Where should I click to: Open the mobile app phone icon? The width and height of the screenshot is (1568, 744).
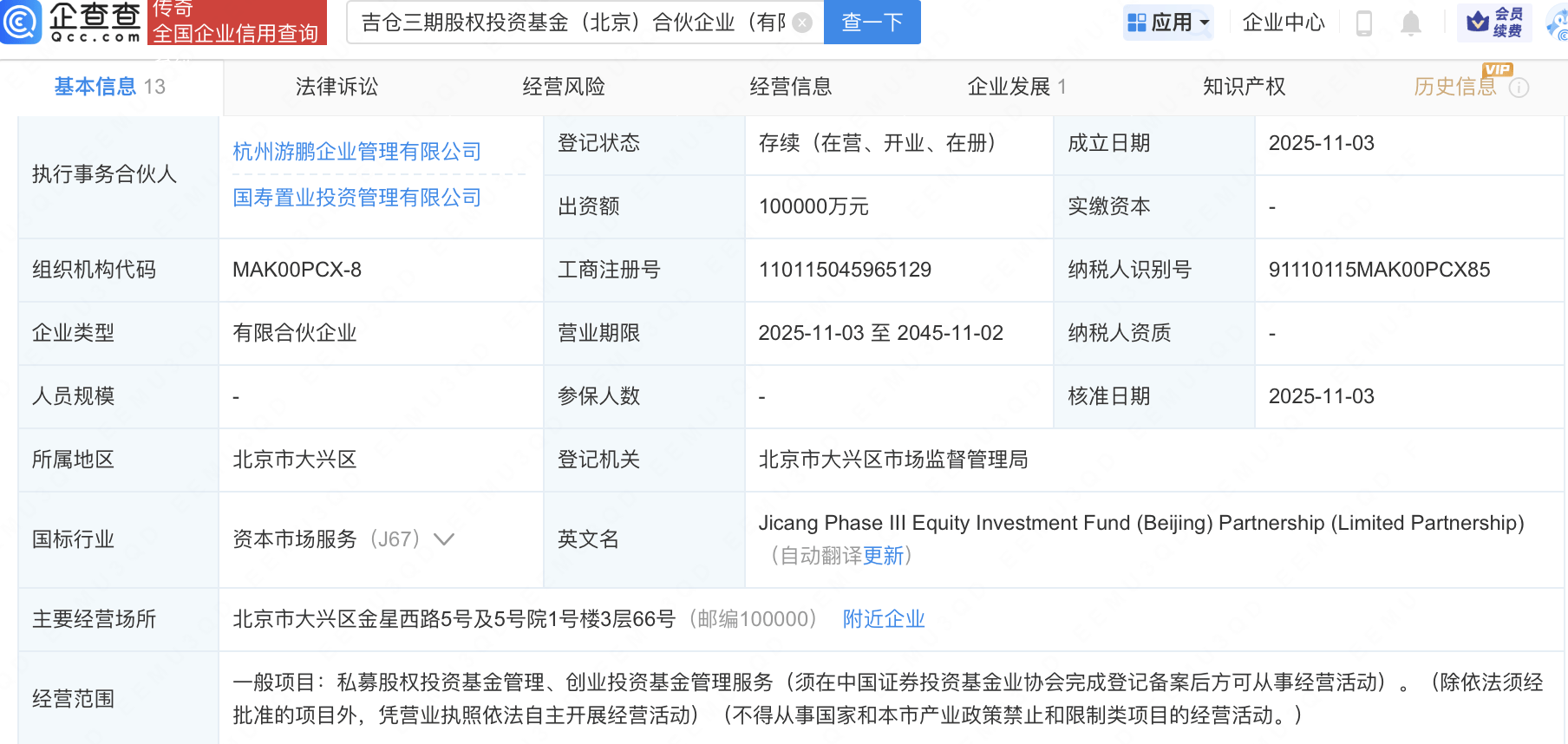[1363, 23]
